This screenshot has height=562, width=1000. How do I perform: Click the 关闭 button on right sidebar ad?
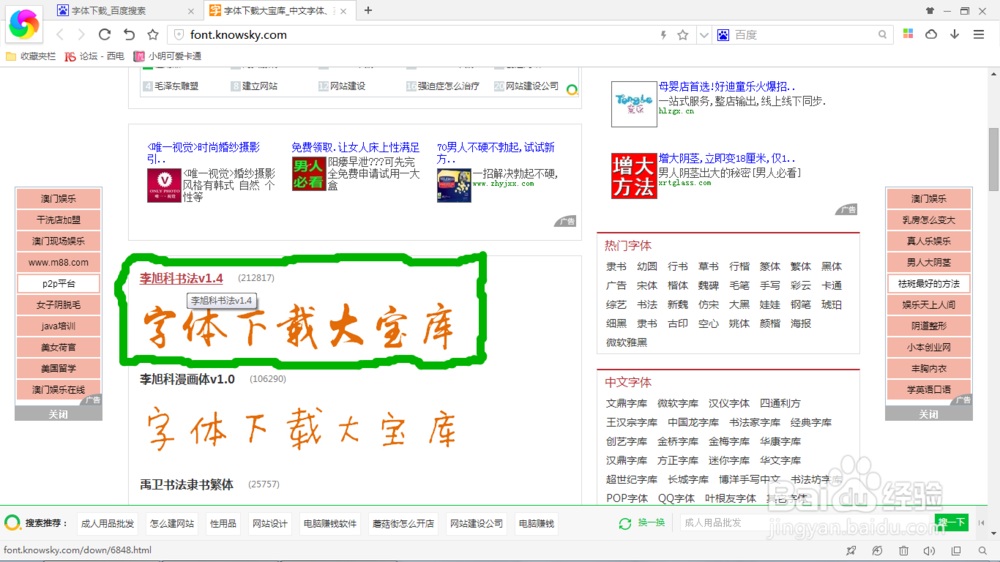click(929, 414)
